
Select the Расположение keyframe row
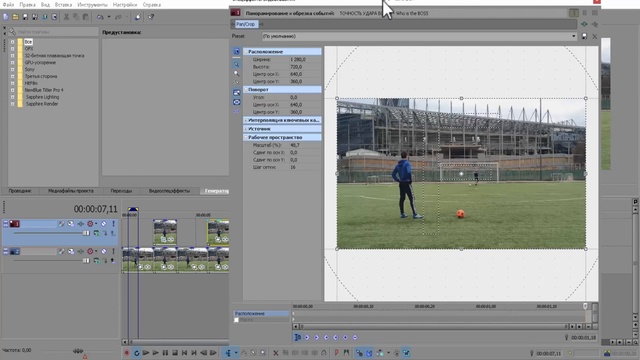click(261, 313)
